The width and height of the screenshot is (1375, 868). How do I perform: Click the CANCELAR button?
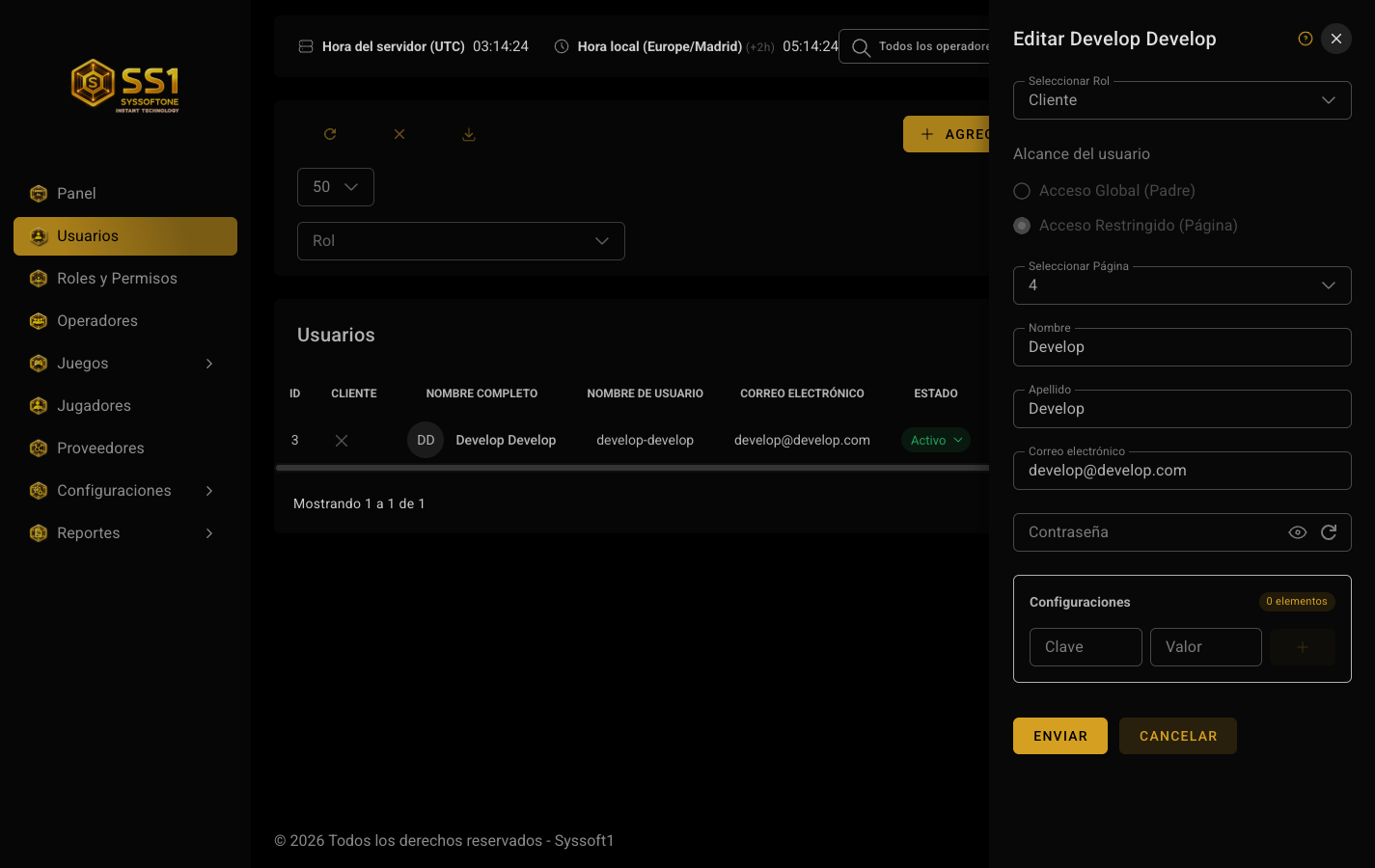coord(1178,736)
